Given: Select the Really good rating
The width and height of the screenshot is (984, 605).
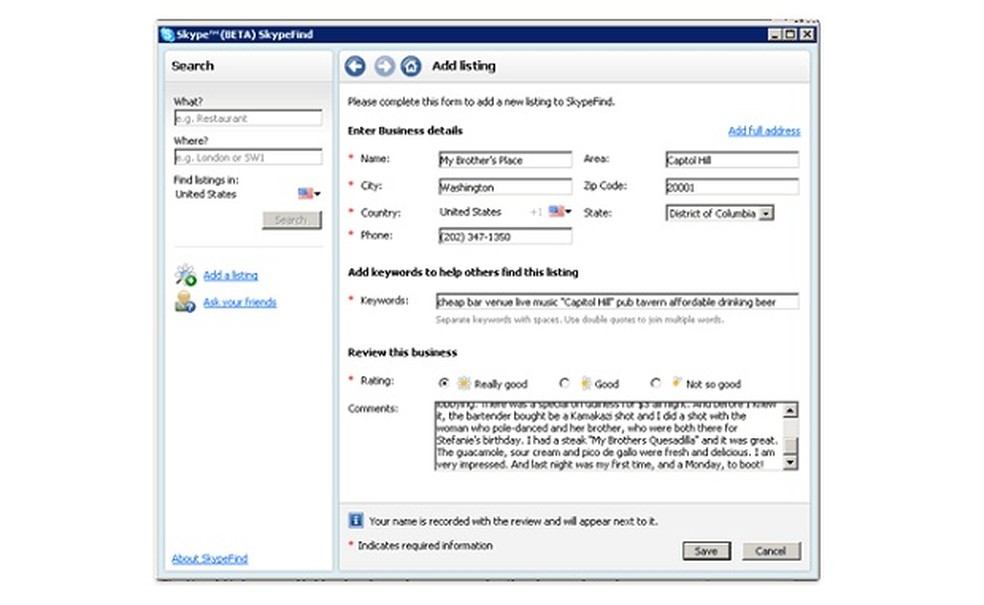Looking at the screenshot, I should (x=444, y=383).
